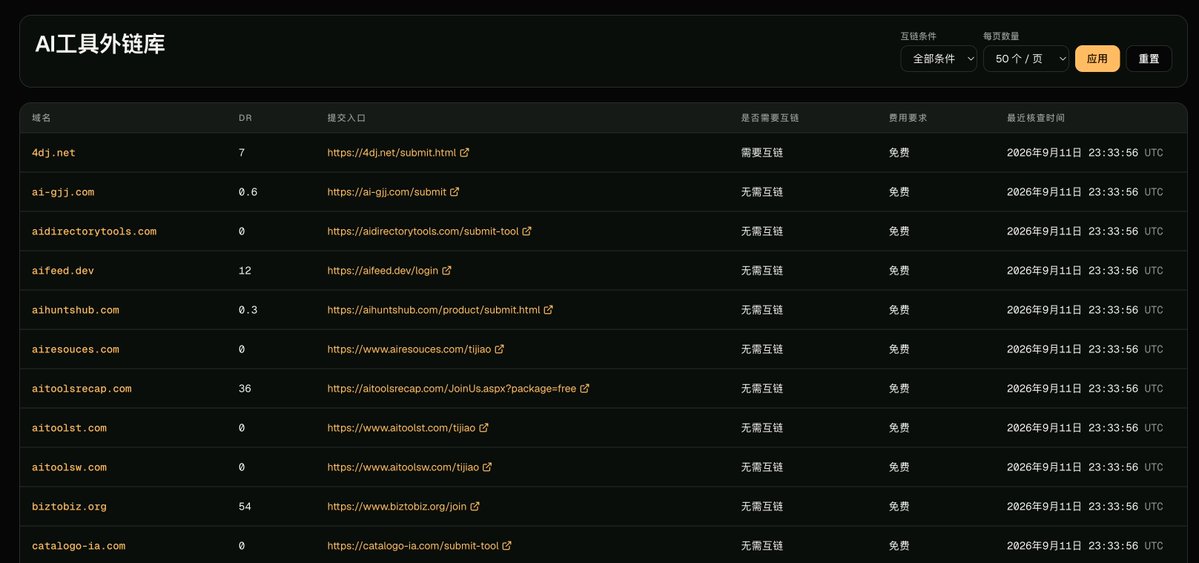Screen dimensions: 1199x563
Task: Click the DR column header
Action: tap(245, 119)
